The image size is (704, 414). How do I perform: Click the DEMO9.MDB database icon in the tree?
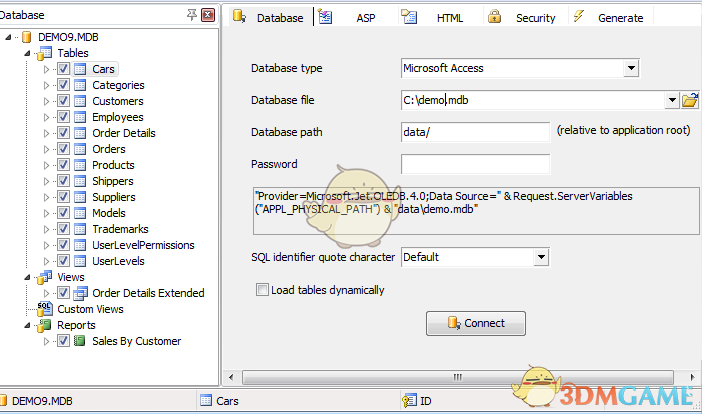click(27, 37)
